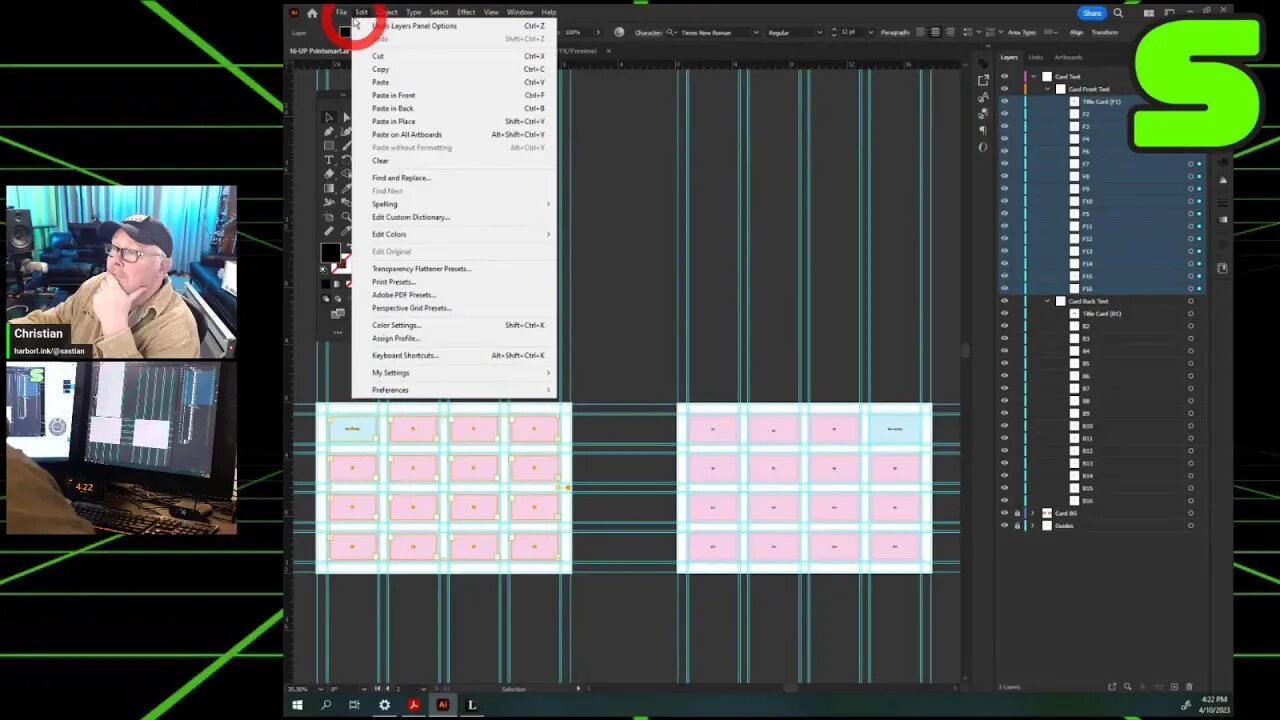Select the Gradient tool
The image size is (1280, 720).
[328, 188]
